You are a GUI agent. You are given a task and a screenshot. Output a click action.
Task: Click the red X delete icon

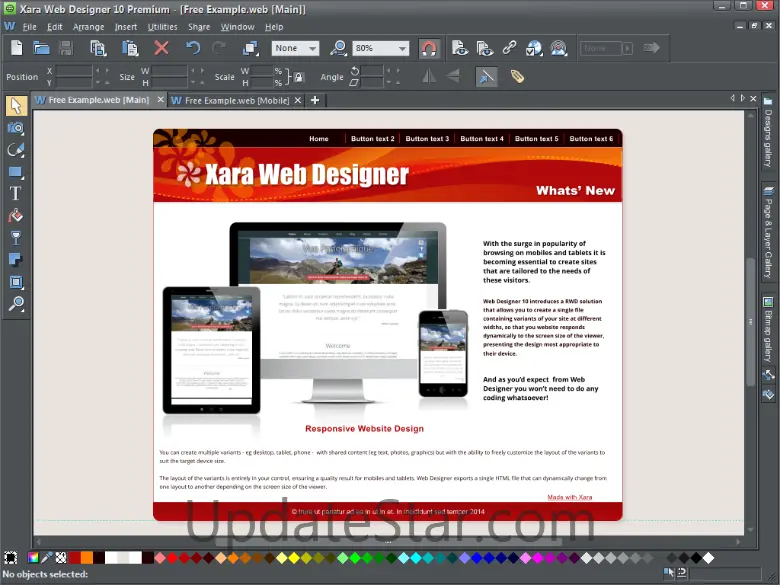[161, 47]
